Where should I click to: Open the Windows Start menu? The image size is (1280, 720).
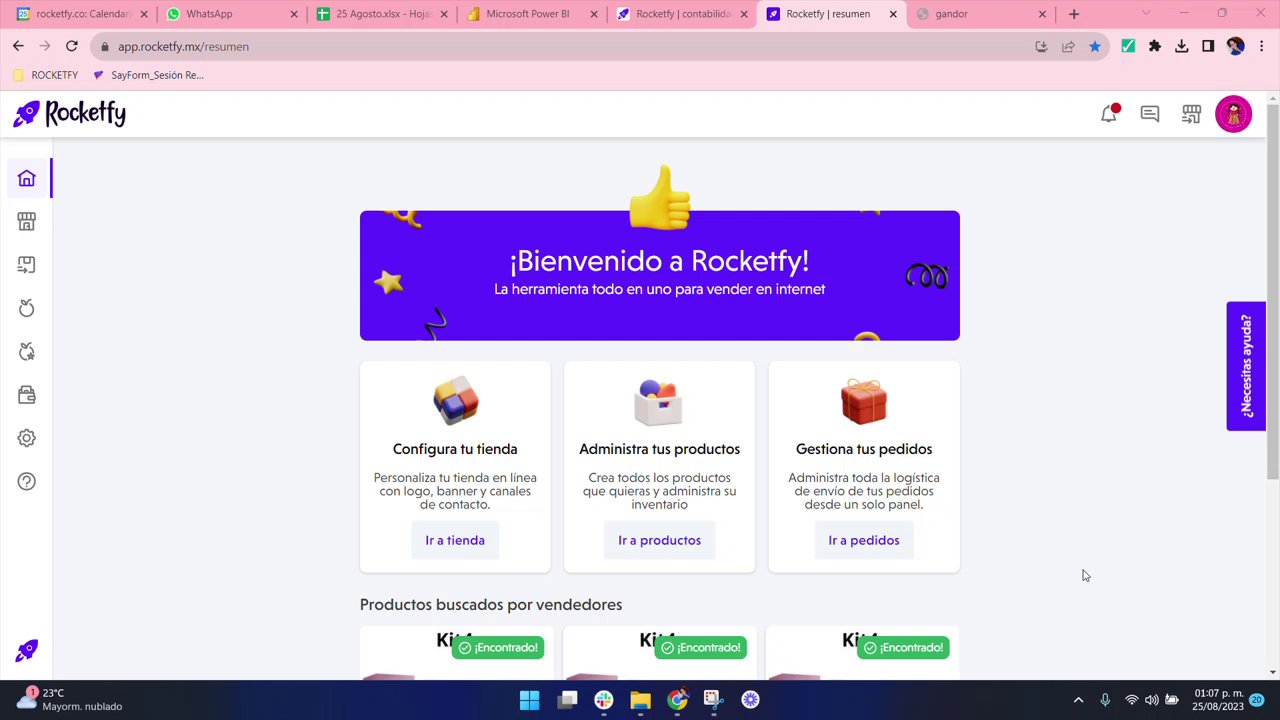530,700
